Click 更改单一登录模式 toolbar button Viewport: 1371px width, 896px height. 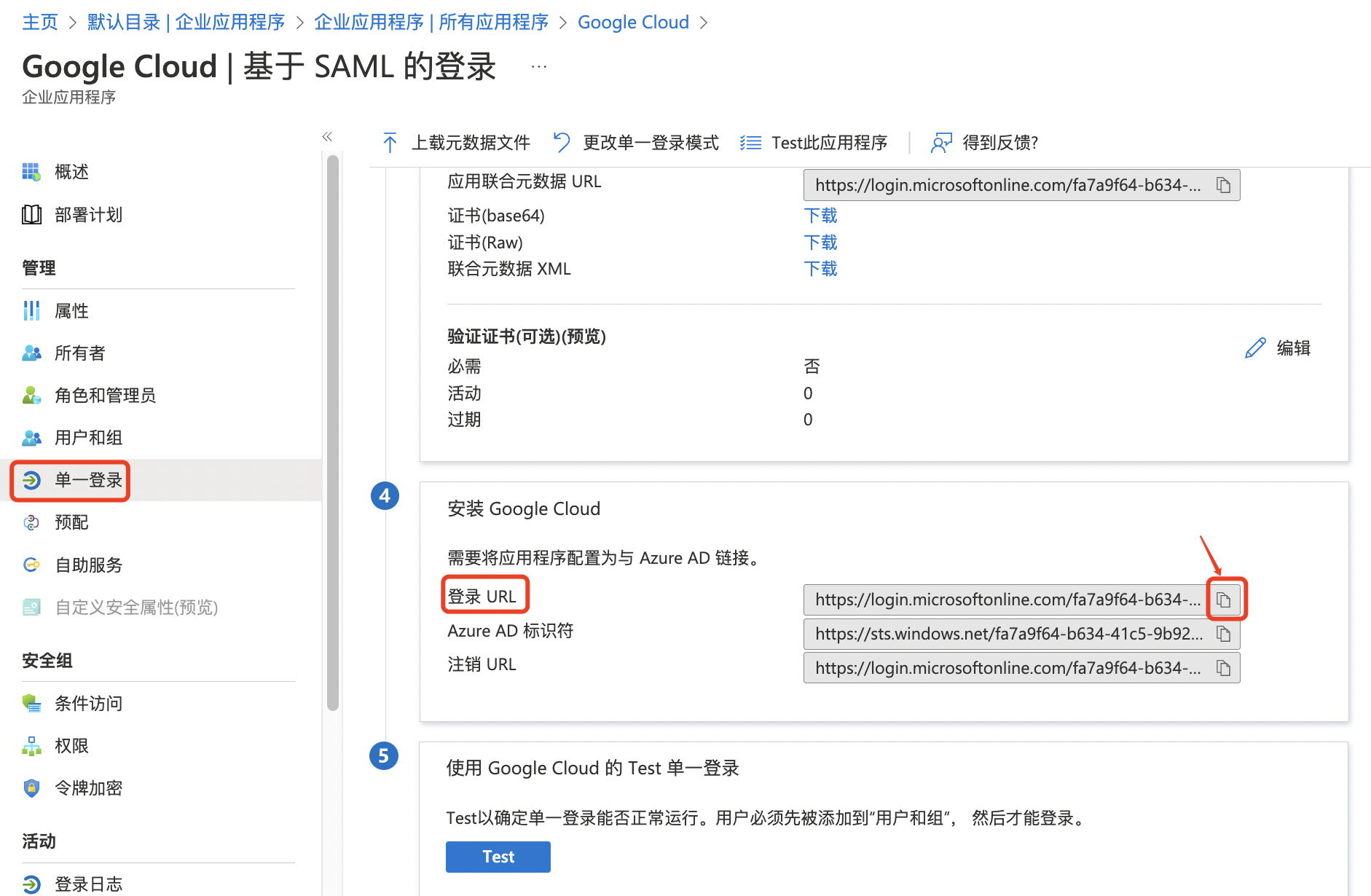point(635,143)
